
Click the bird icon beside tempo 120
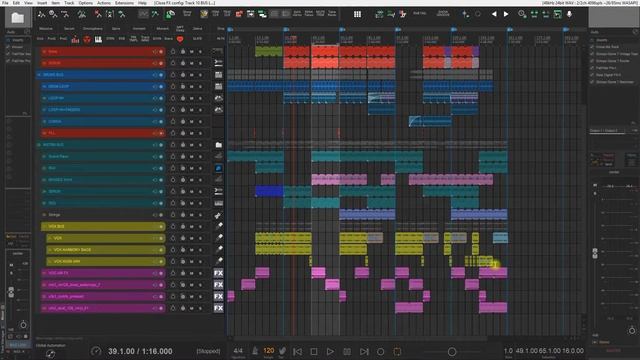pyautogui.click(x=282, y=351)
